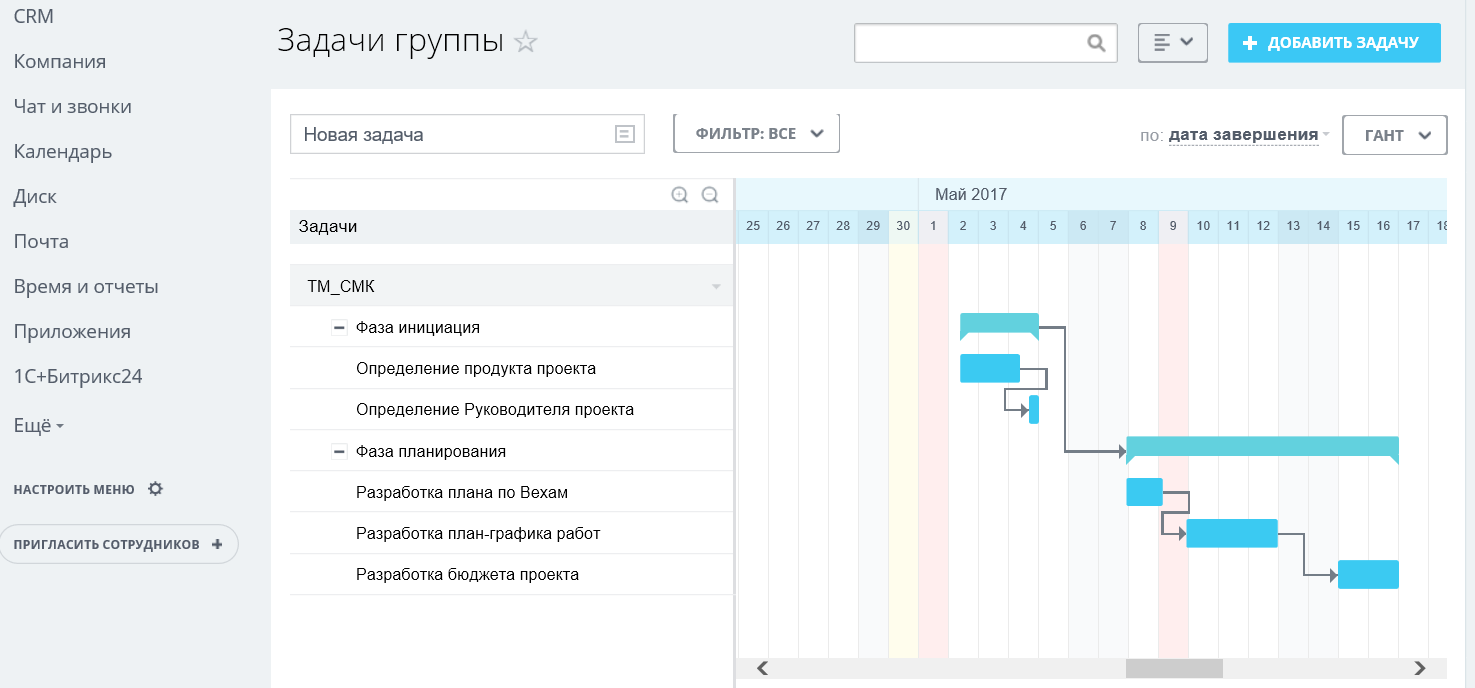Click the Добавить задачу button
Screen dimensions: 1475x688
[x=1333, y=43]
